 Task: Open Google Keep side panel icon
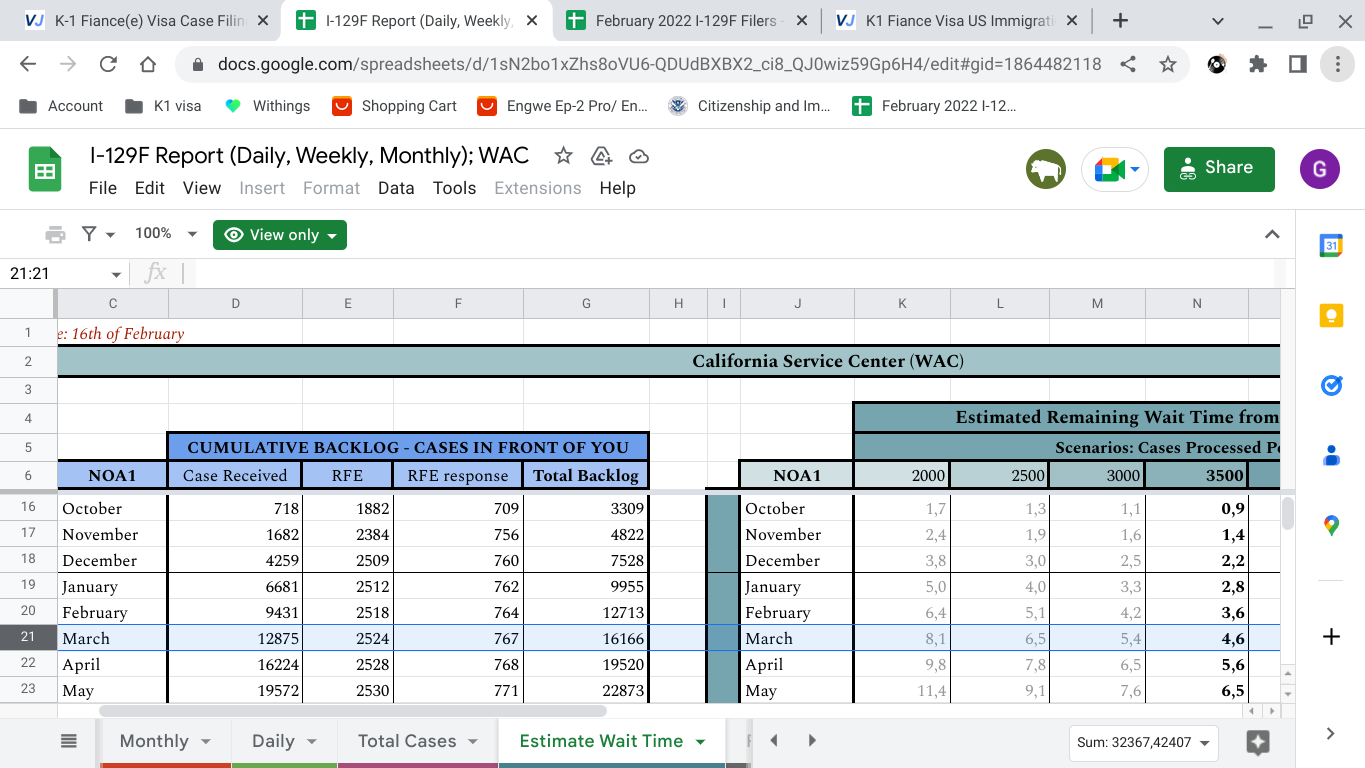click(x=1331, y=316)
